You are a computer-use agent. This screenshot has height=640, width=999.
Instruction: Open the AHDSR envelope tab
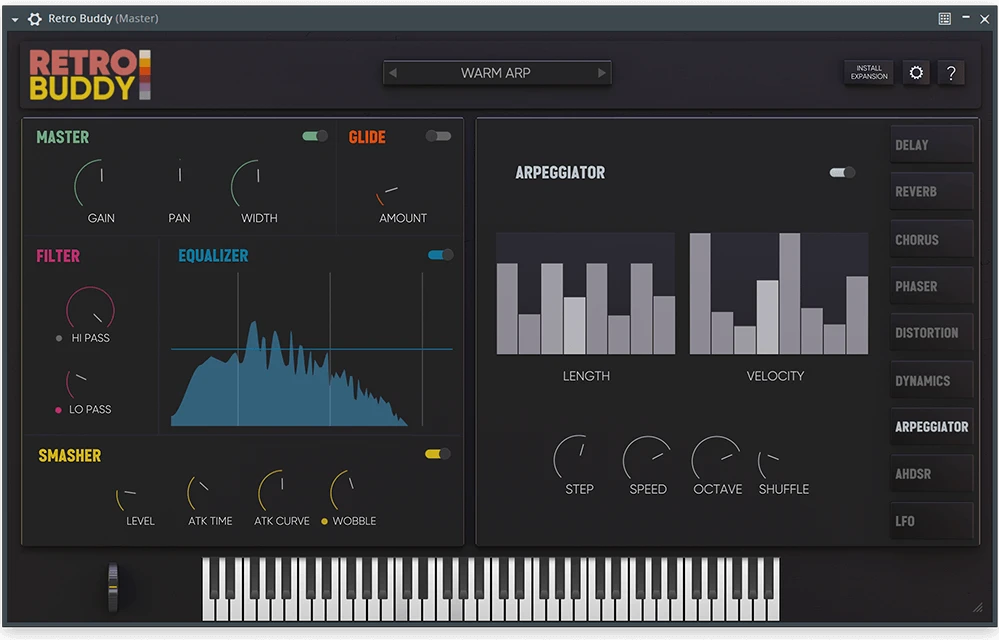tap(931, 474)
